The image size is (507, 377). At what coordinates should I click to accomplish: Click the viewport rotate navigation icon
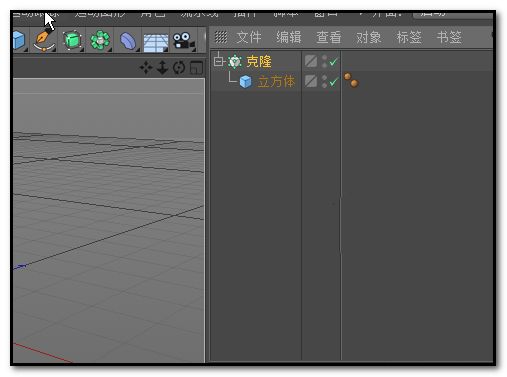pyautogui.click(x=179, y=68)
